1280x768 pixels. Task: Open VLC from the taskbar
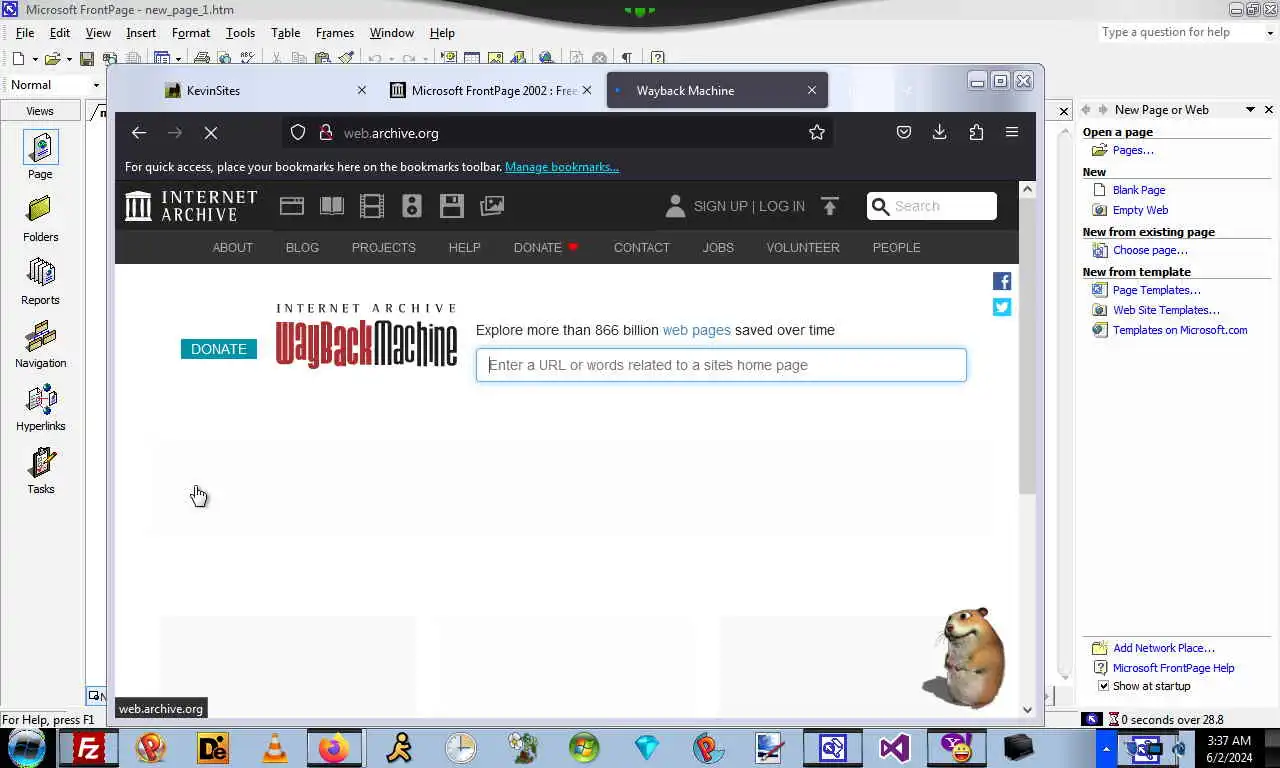pyautogui.click(x=274, y=748)
